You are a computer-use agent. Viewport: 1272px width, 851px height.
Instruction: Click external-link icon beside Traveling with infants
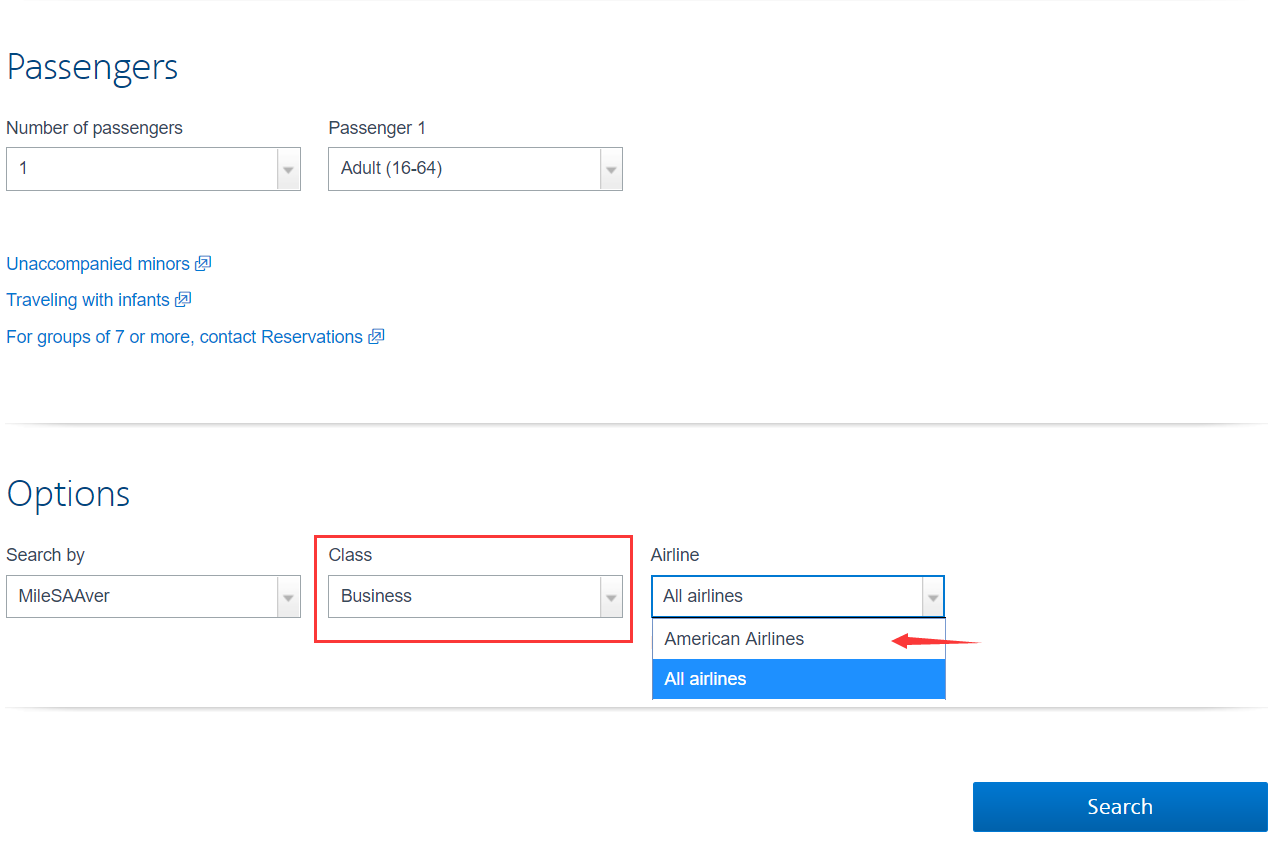click(183, 300)
